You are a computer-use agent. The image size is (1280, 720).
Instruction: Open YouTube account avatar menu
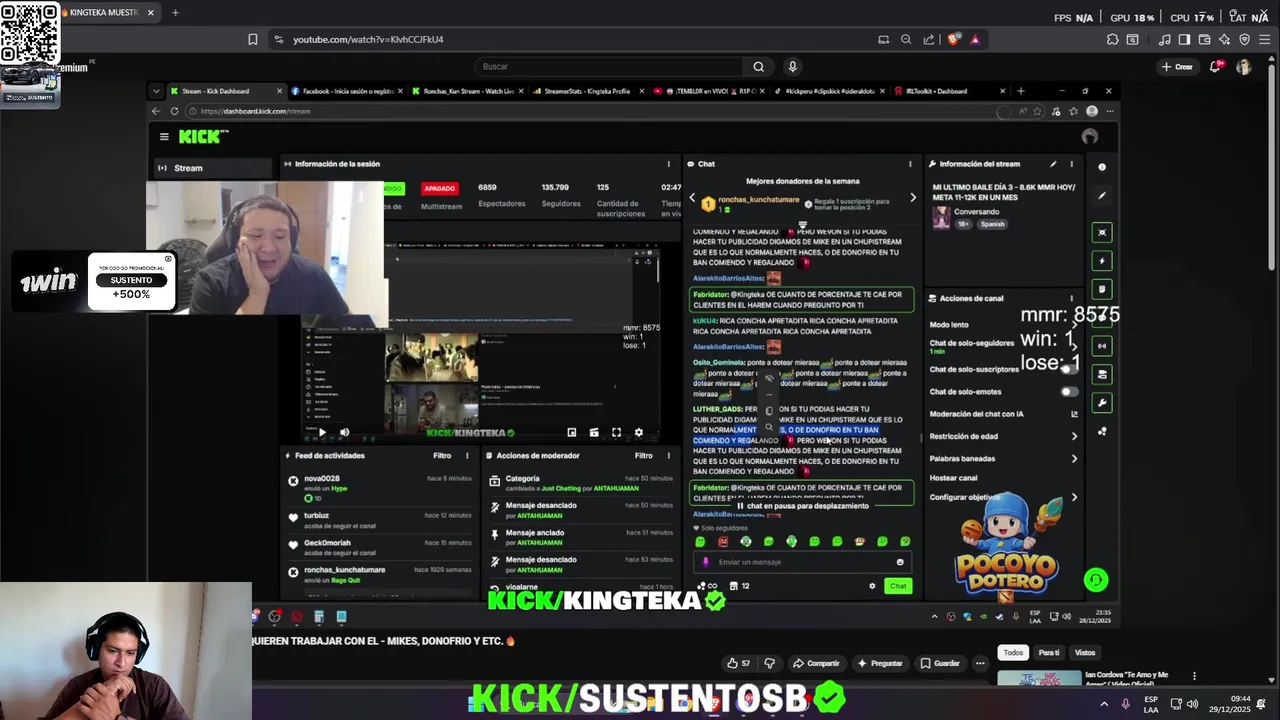pos(1243,67)
